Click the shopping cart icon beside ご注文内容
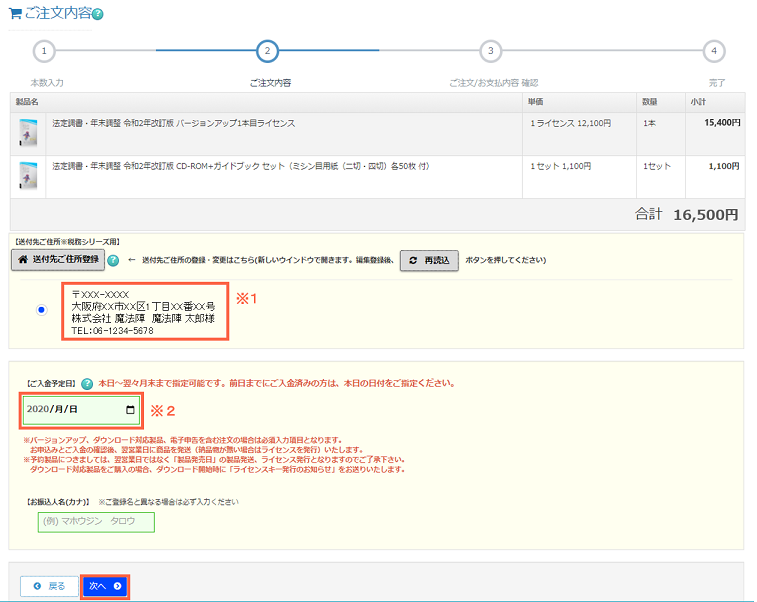The image size is (757, 602). (x=14, y=14)
